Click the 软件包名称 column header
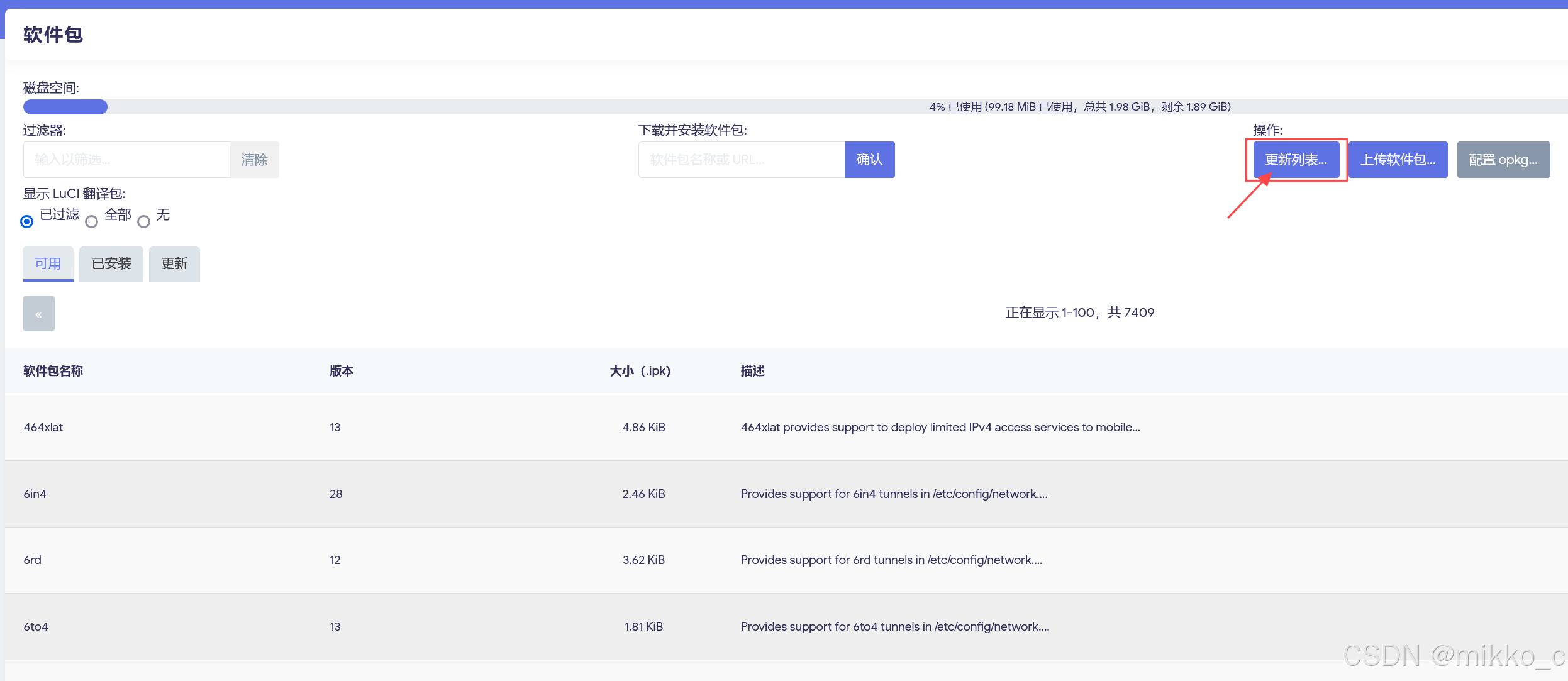The image size is (1568, 681). tap(53, 371)
